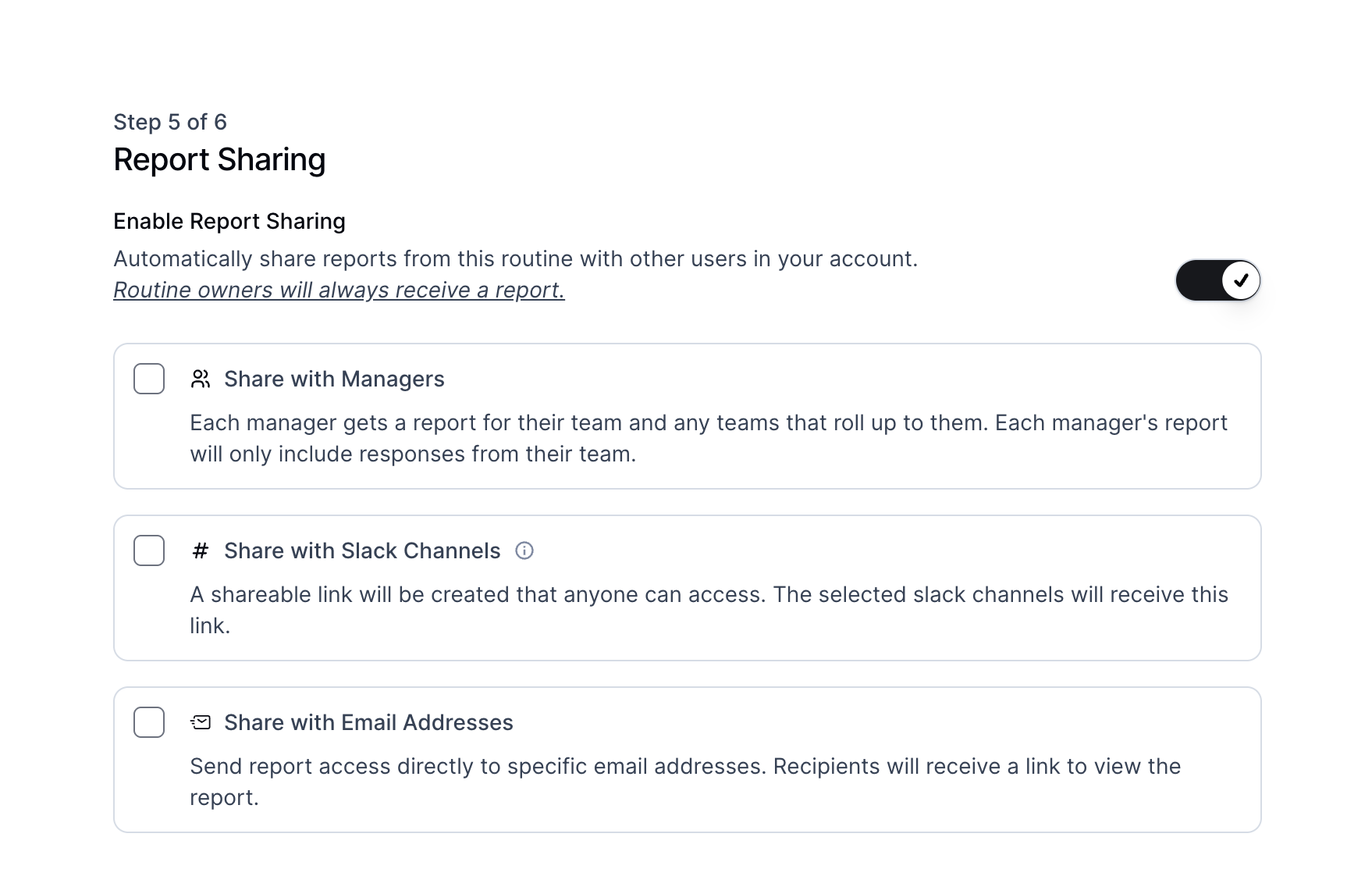Image resolution: width=1372 pixels, height=887 pixels.
Task: Click the 'Each manager gets a report' description
Action: tap(709, 438)
